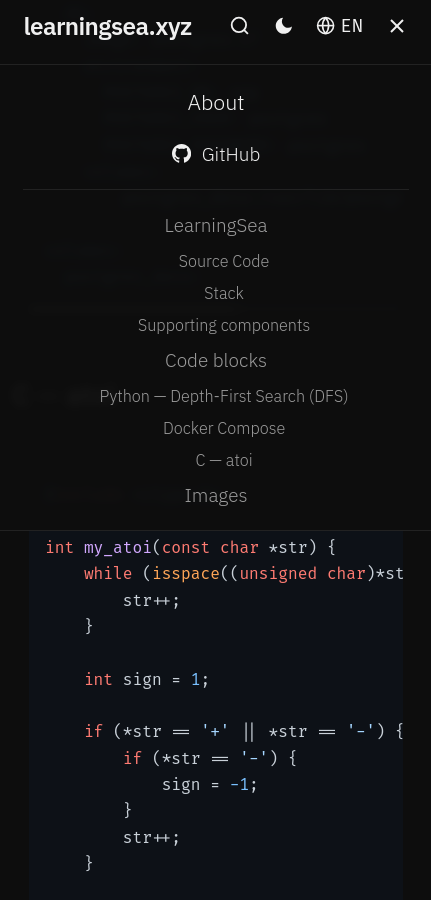The image size is (431, 900).
Task: Click the GitHub octocat icon
Action: [x=181, y=154]
